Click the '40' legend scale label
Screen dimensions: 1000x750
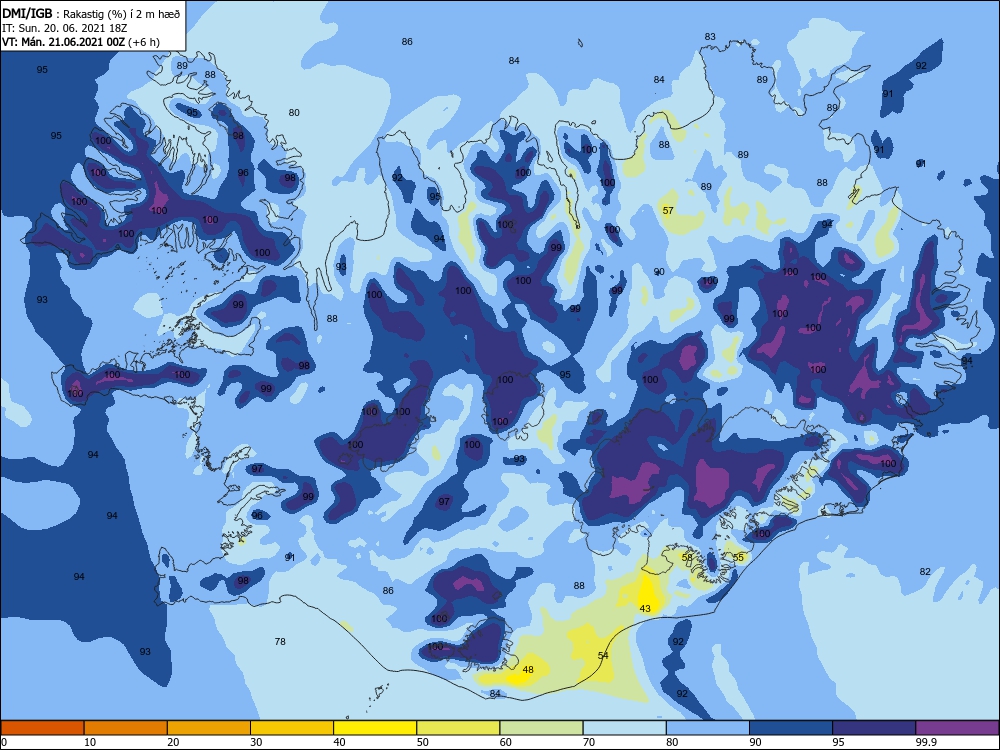pyautogui.click(x=339, y=742)
